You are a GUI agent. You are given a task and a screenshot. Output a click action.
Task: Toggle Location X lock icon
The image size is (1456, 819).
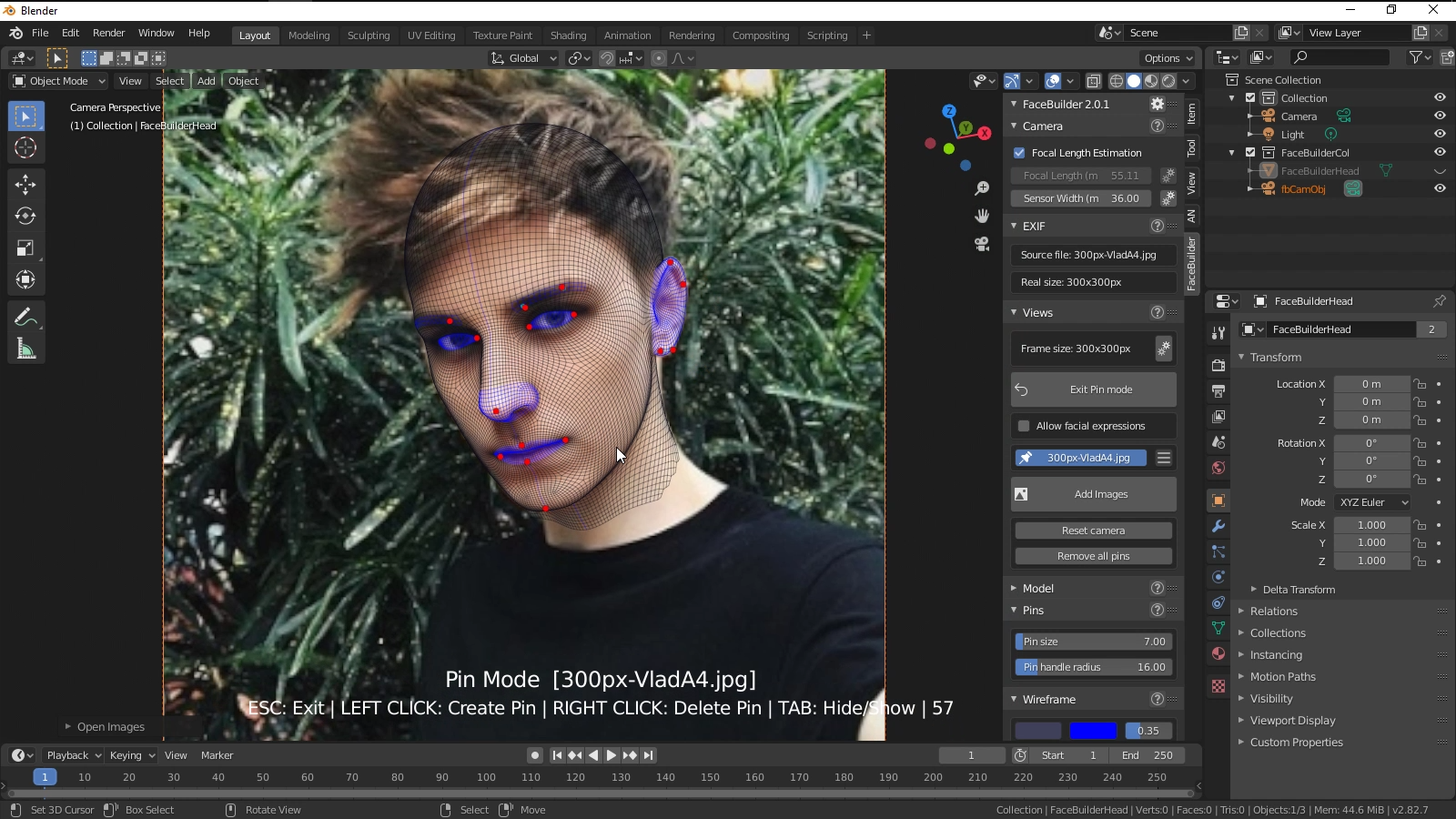coord(1421,384)
